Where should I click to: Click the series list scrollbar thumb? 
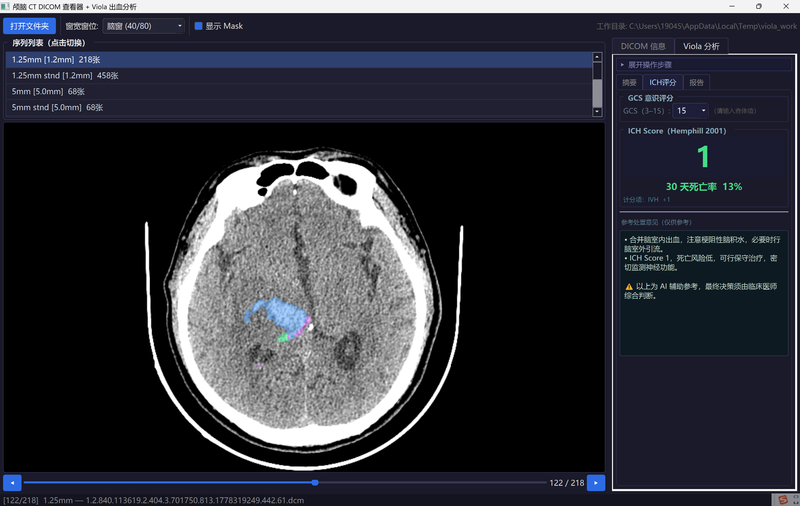coord(597,85)
